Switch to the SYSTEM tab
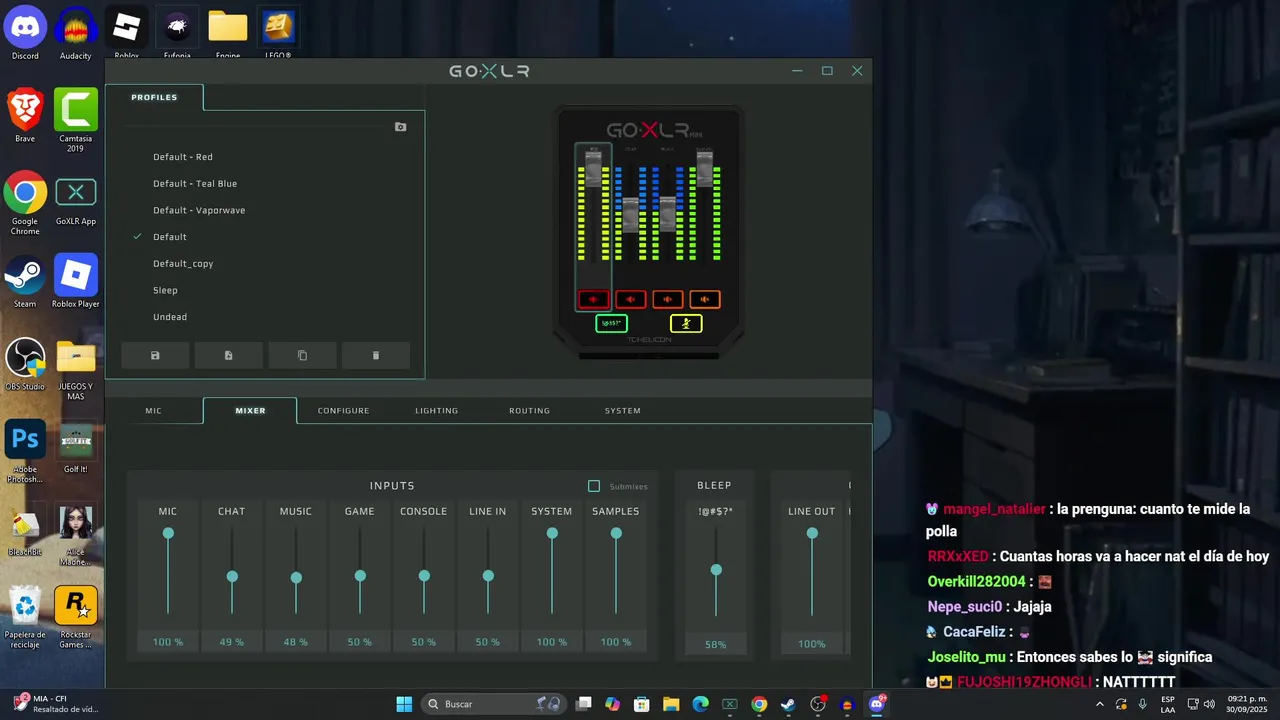Screen dimensions: 1280x720 click(622, 411)
